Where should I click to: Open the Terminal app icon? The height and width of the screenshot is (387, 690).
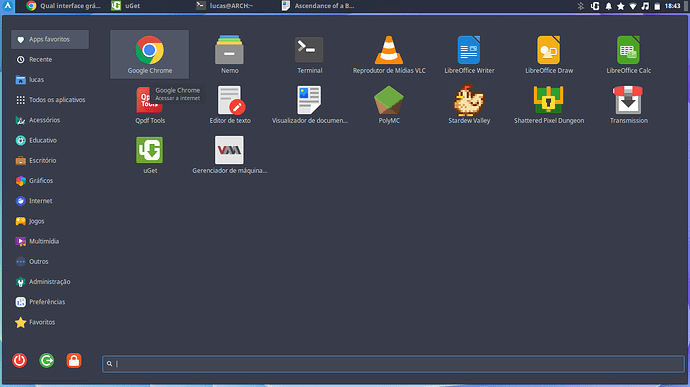pos(309,55)
